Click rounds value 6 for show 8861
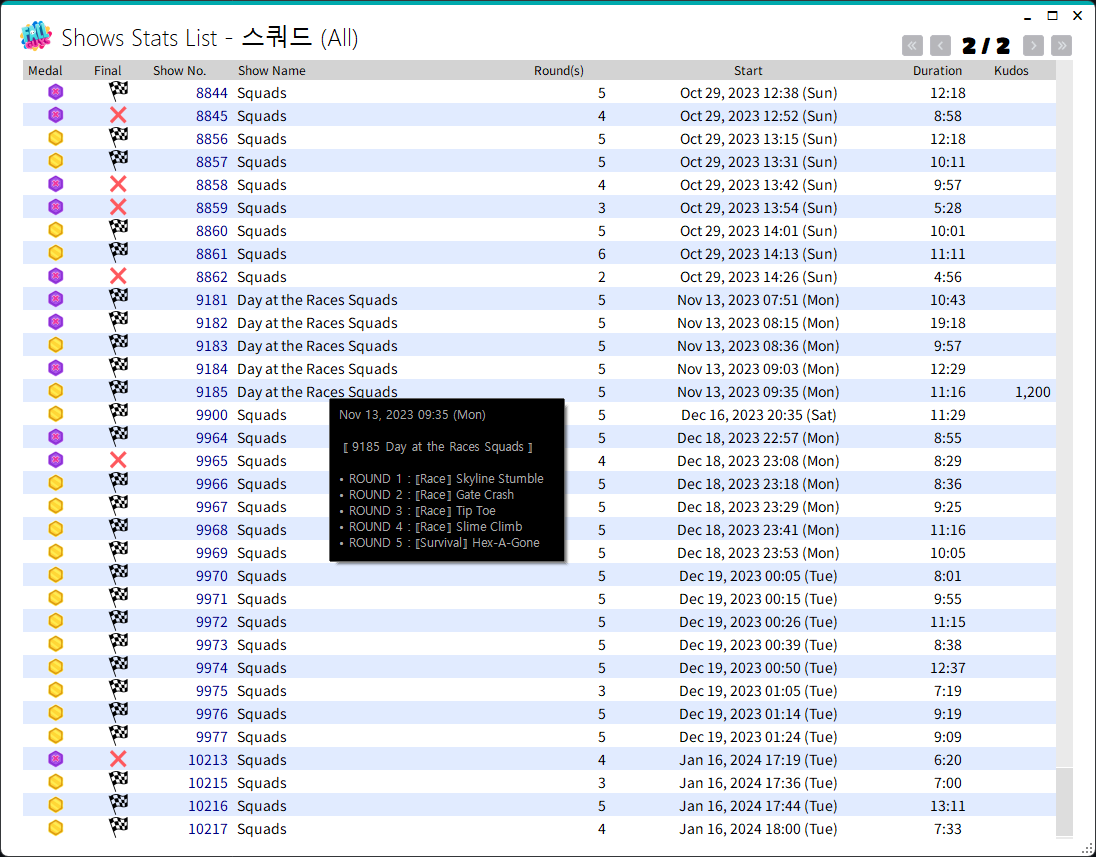Image resolution: width=1096 pixels, height=857 pixels. (x=602, y=254)
